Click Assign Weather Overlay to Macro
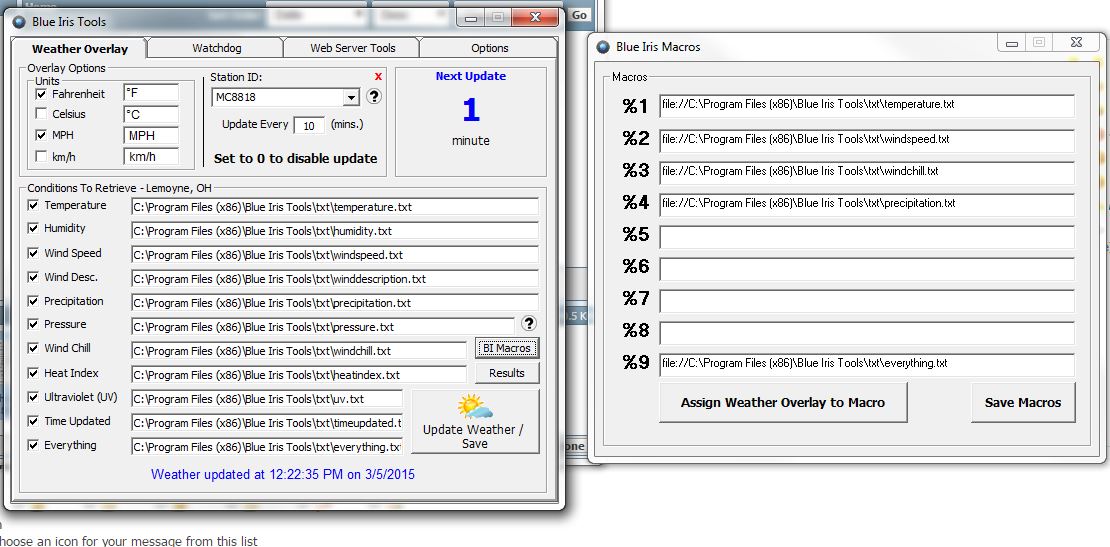This screenshot has height=547, width=1110. [783, 403]
